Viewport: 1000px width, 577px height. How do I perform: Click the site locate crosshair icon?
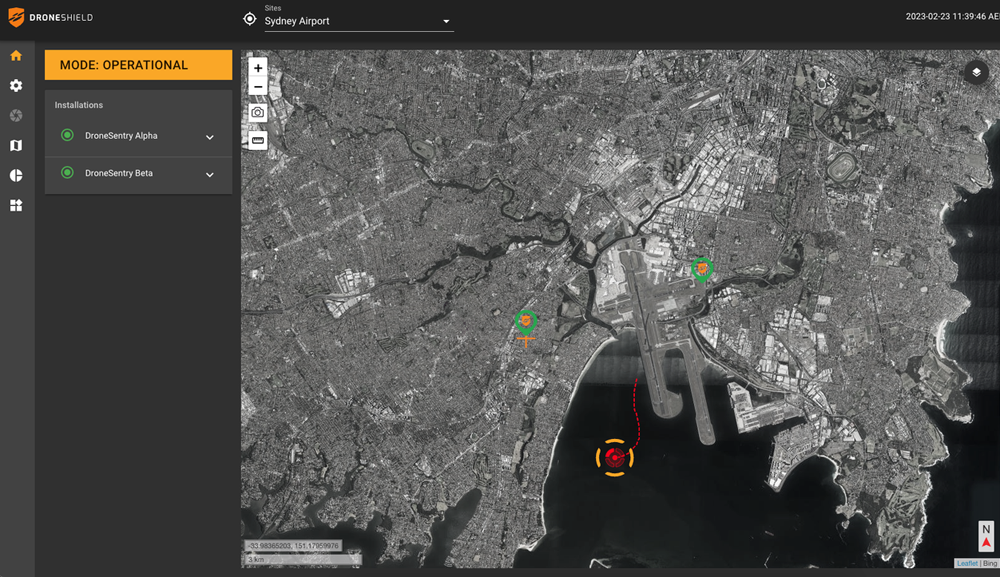click(249, 19)
